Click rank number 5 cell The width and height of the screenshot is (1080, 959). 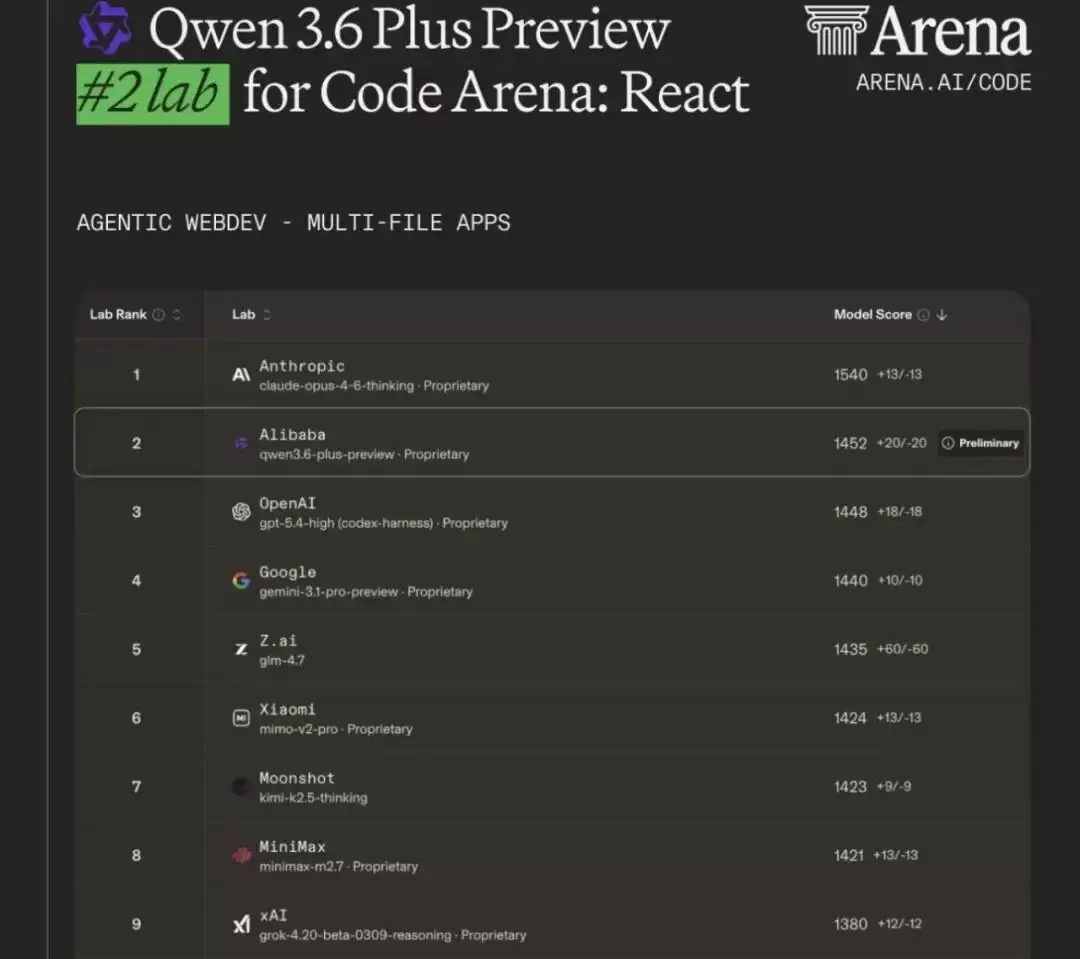point(136,649)
